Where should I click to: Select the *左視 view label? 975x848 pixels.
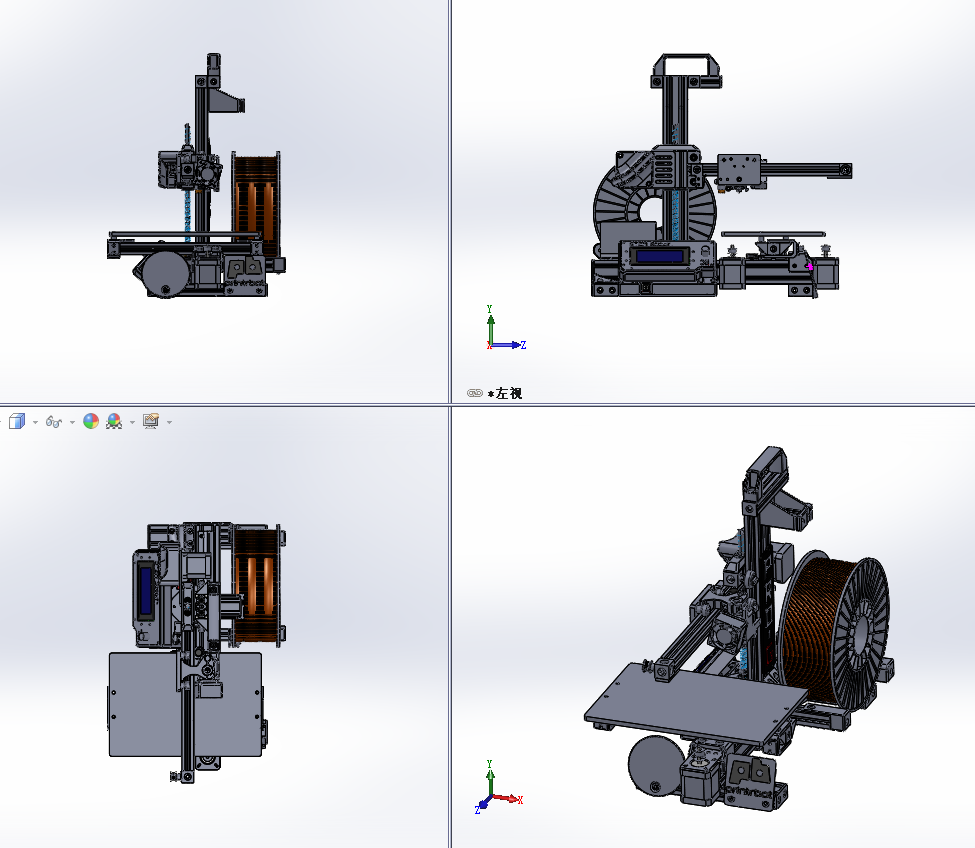[505, 394]
